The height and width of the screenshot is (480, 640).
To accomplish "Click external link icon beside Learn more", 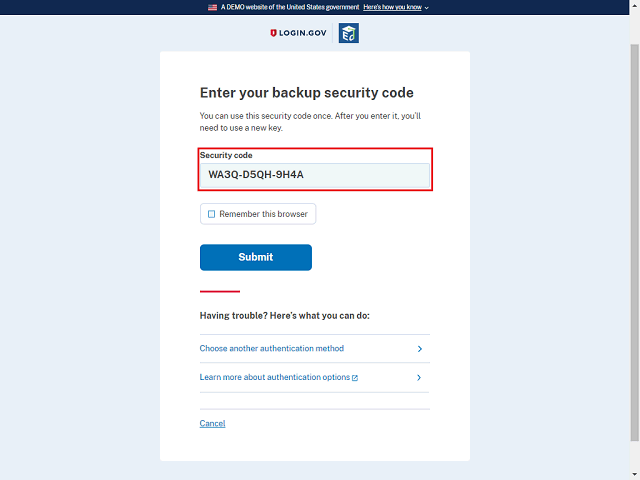I will (355, 378).
